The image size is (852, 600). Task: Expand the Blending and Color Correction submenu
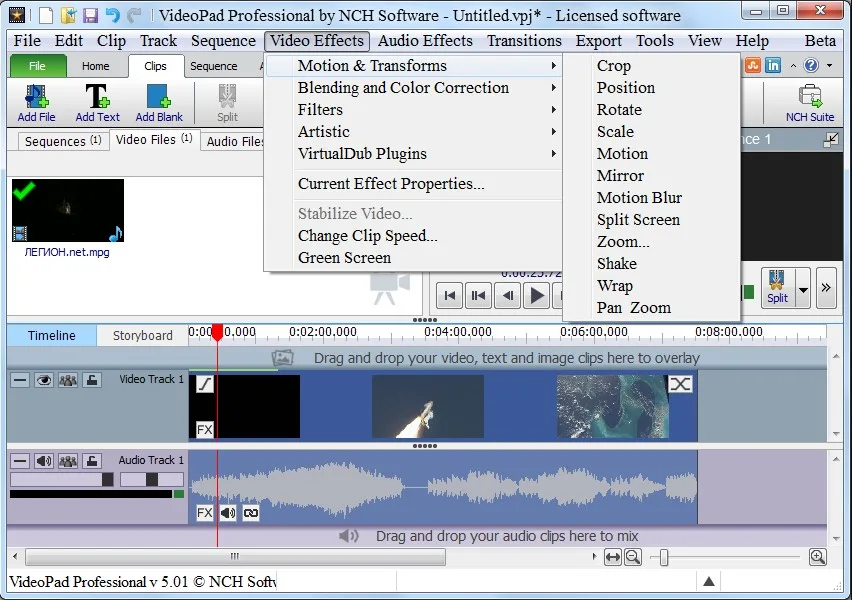(413, 88)
